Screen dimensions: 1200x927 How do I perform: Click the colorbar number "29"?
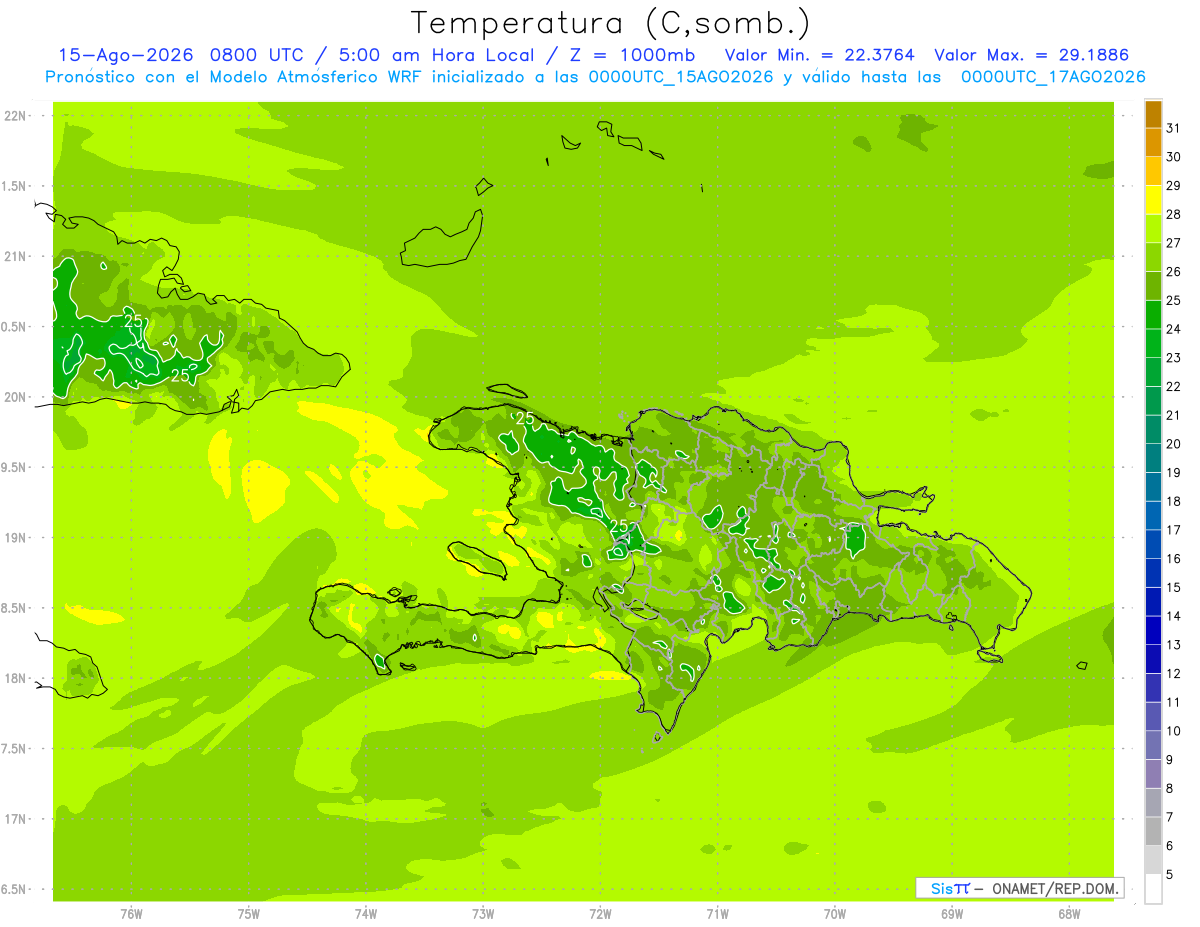click(1173, 186)
